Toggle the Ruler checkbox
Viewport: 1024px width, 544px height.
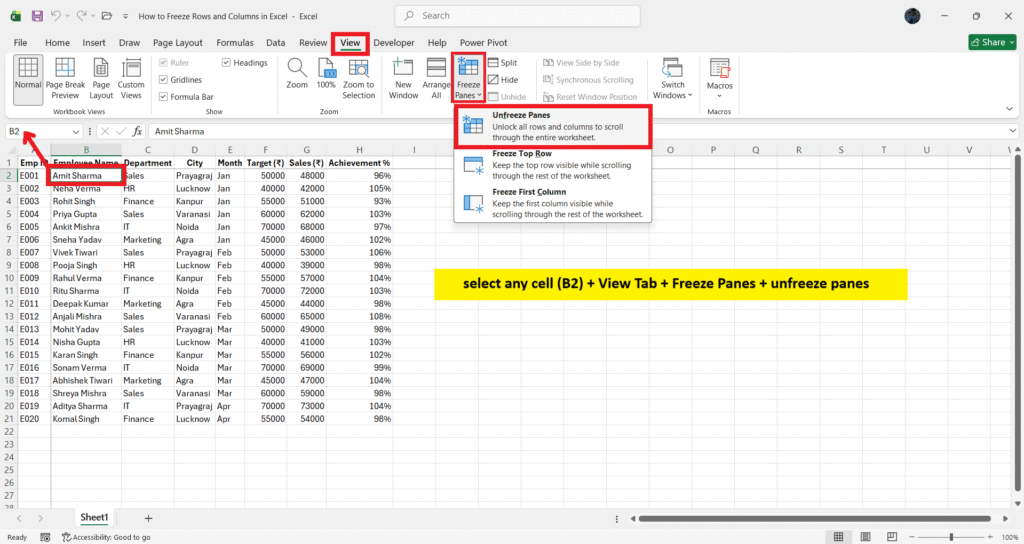(x=163, y=63)
